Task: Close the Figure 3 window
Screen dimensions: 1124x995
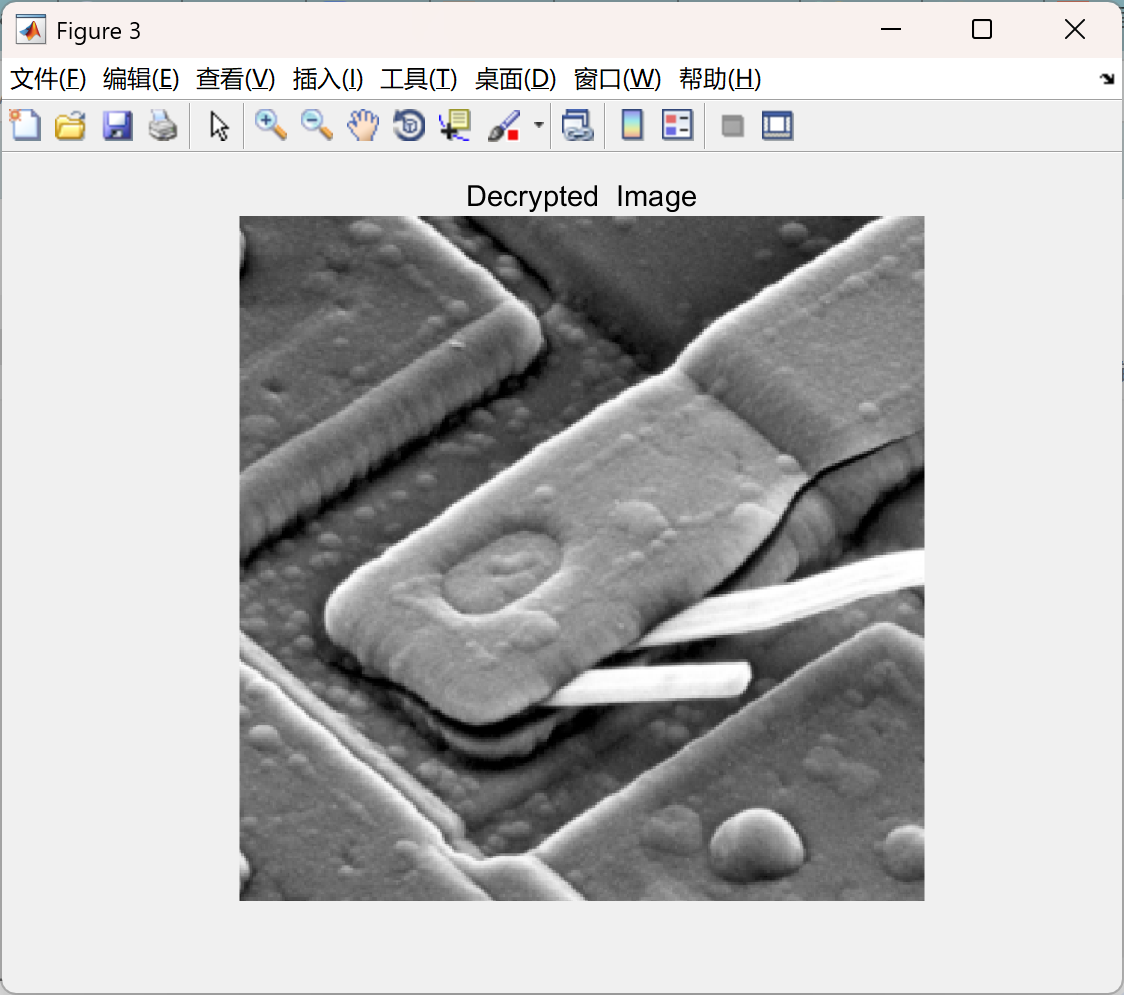Action: (1075, 29)
